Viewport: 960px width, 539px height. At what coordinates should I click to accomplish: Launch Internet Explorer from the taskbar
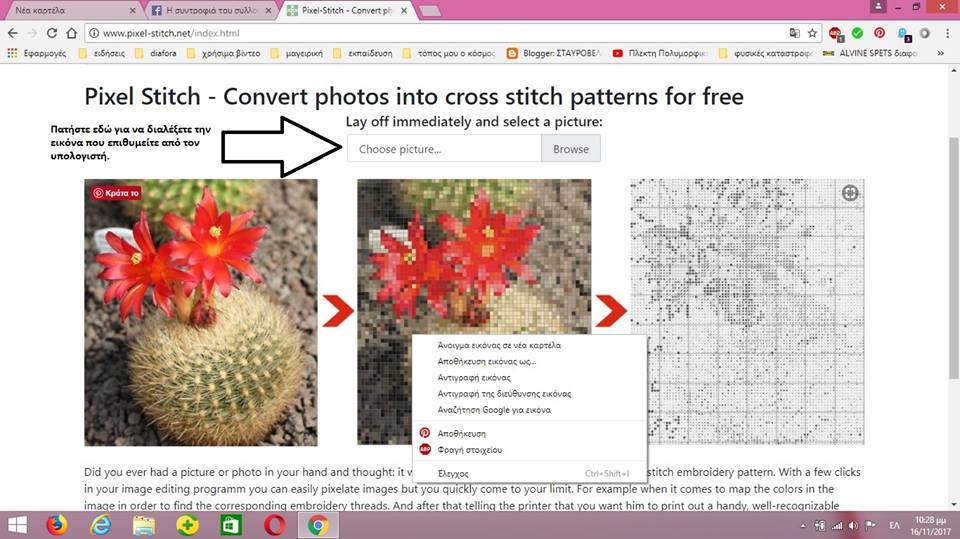100,526
